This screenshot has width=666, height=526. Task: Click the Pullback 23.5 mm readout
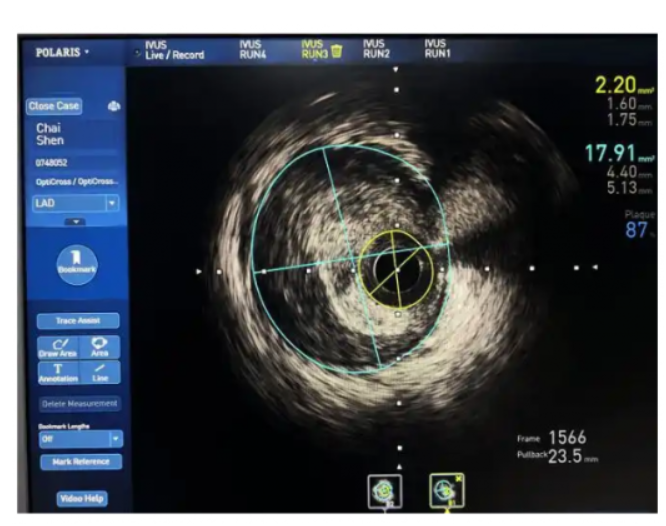[x=557, y=456]
